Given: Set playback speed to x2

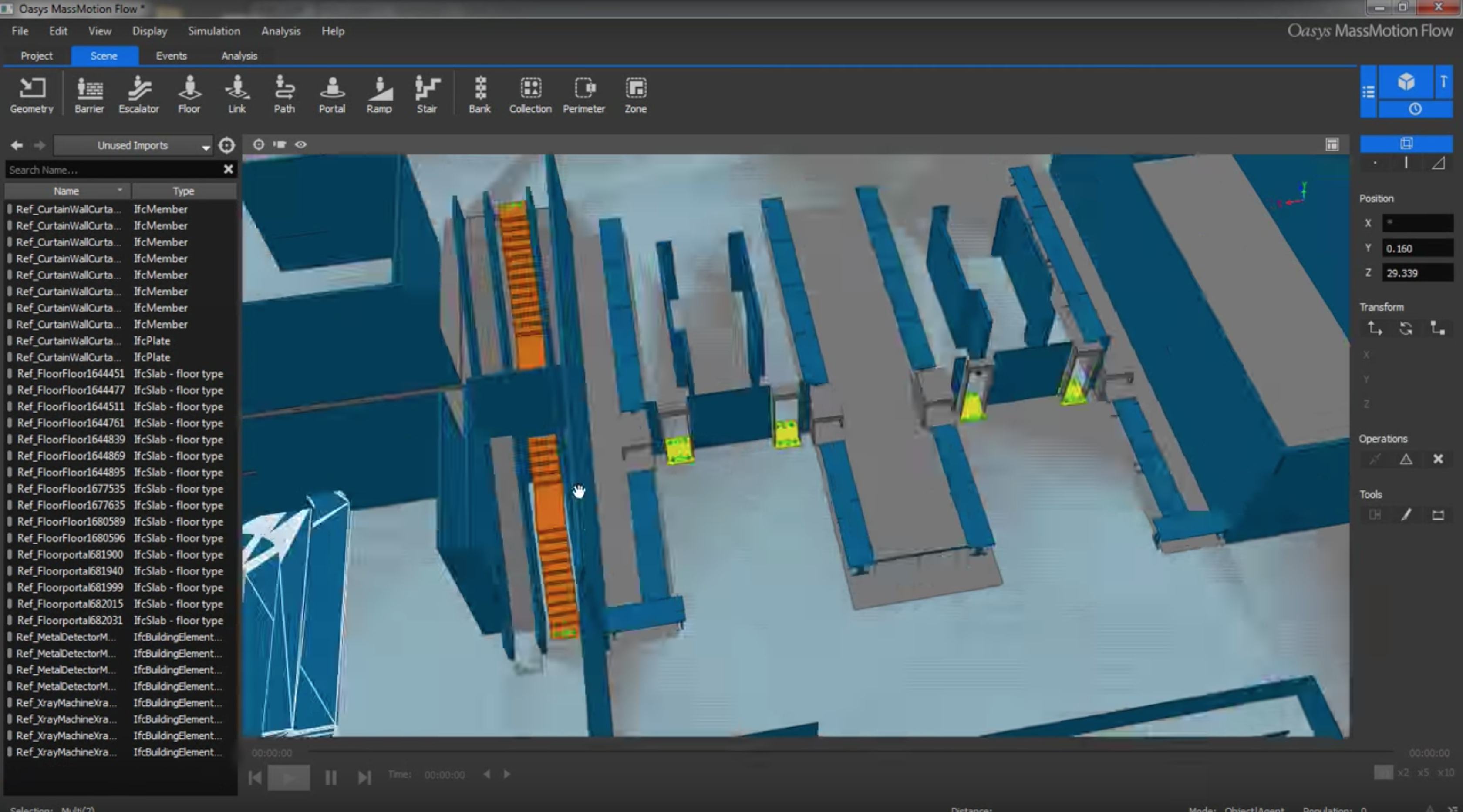Looking at the screenshot, I should 1403,772.
